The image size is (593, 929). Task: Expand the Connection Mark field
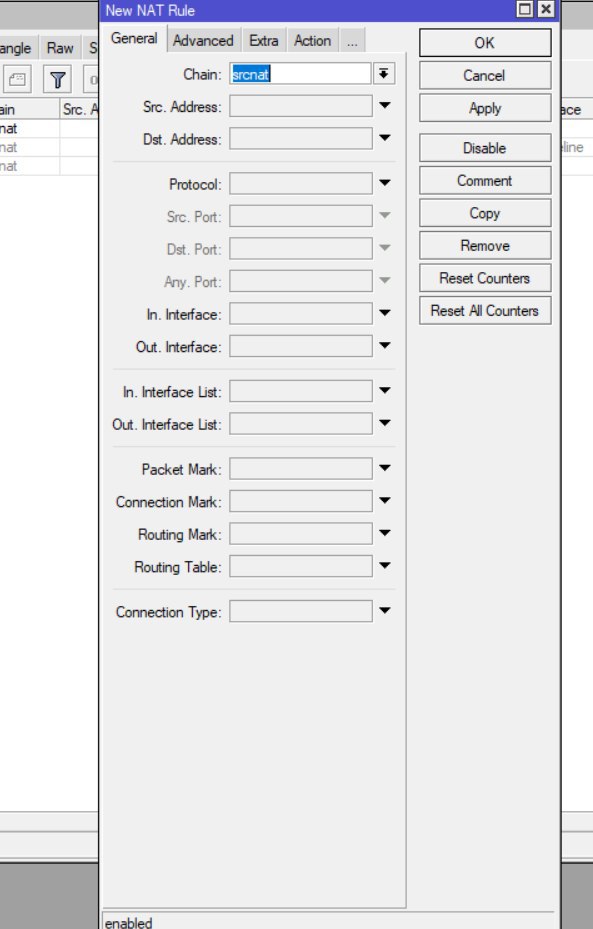tap(384, 501)
